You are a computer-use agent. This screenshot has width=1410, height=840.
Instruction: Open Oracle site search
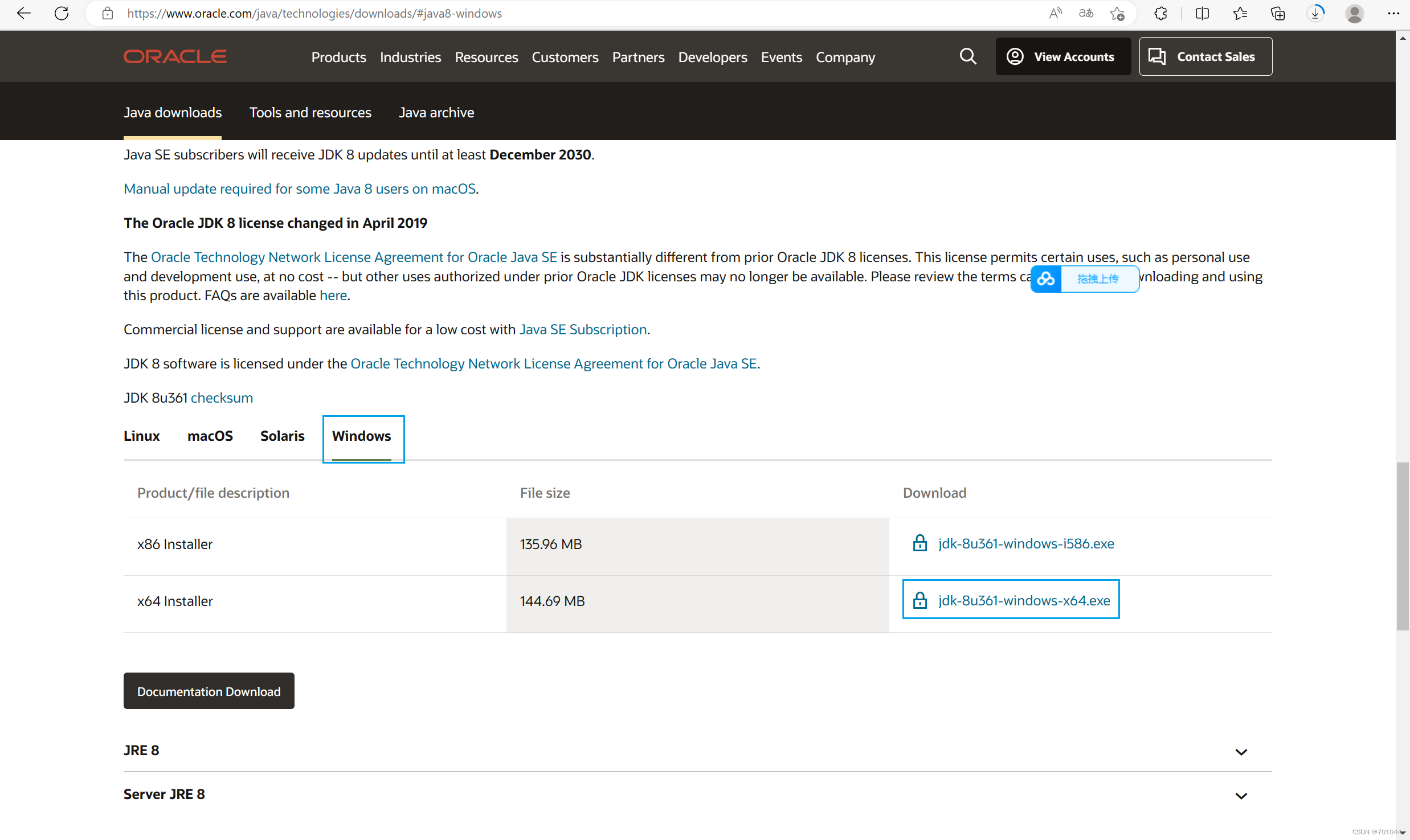(x=968, y=56)
